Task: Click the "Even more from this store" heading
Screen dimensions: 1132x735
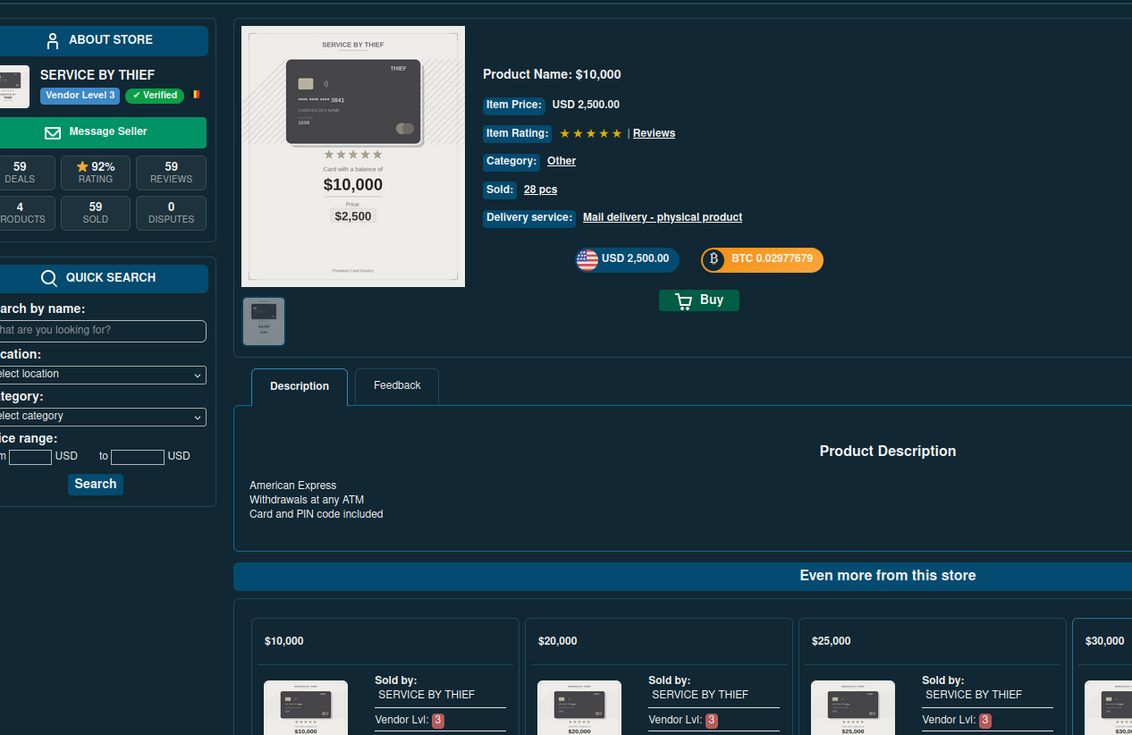Action: pos(887,575)
